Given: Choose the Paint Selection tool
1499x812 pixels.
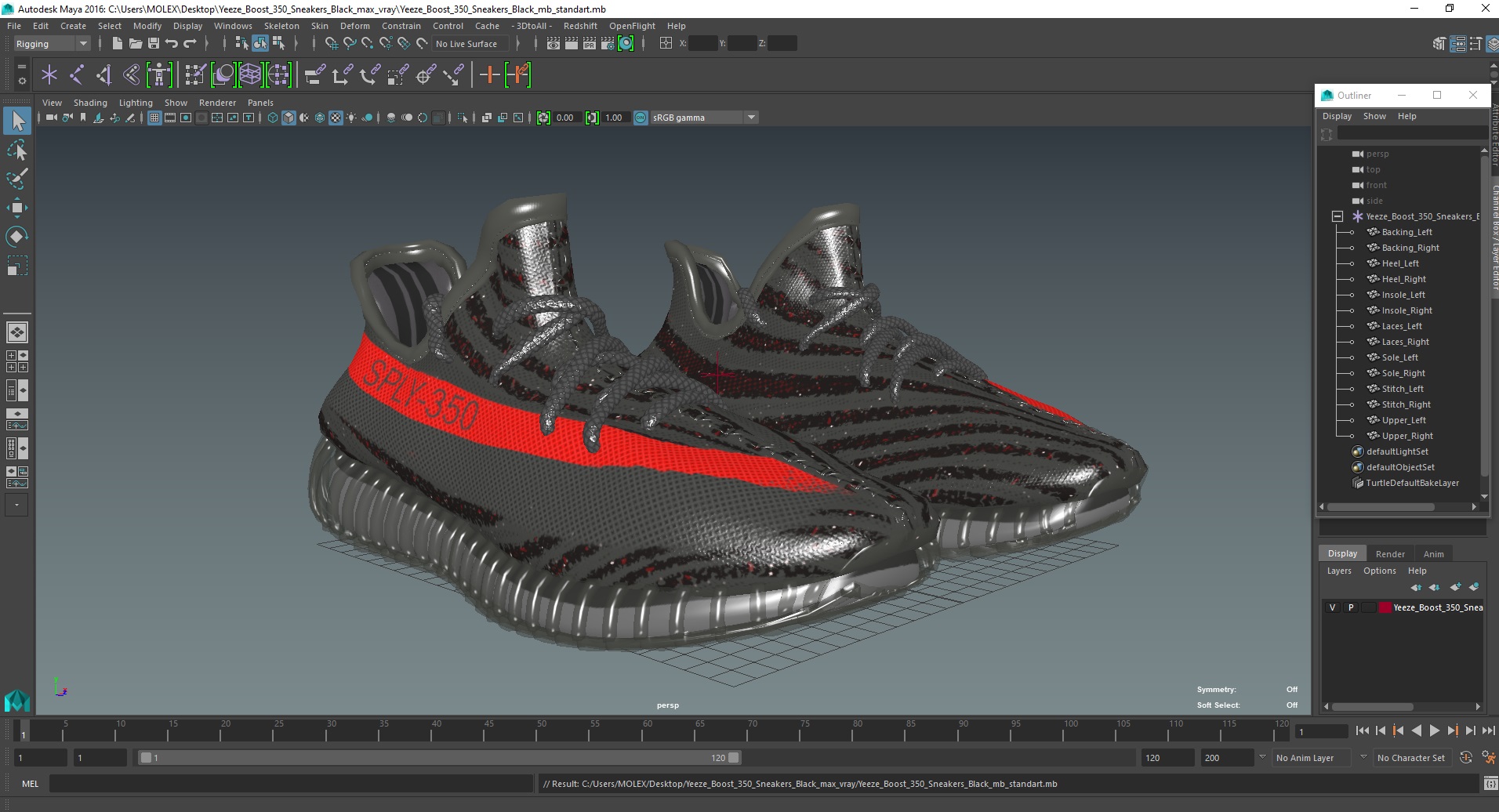Looking at the screenshot, I should [x=17, y=179].
